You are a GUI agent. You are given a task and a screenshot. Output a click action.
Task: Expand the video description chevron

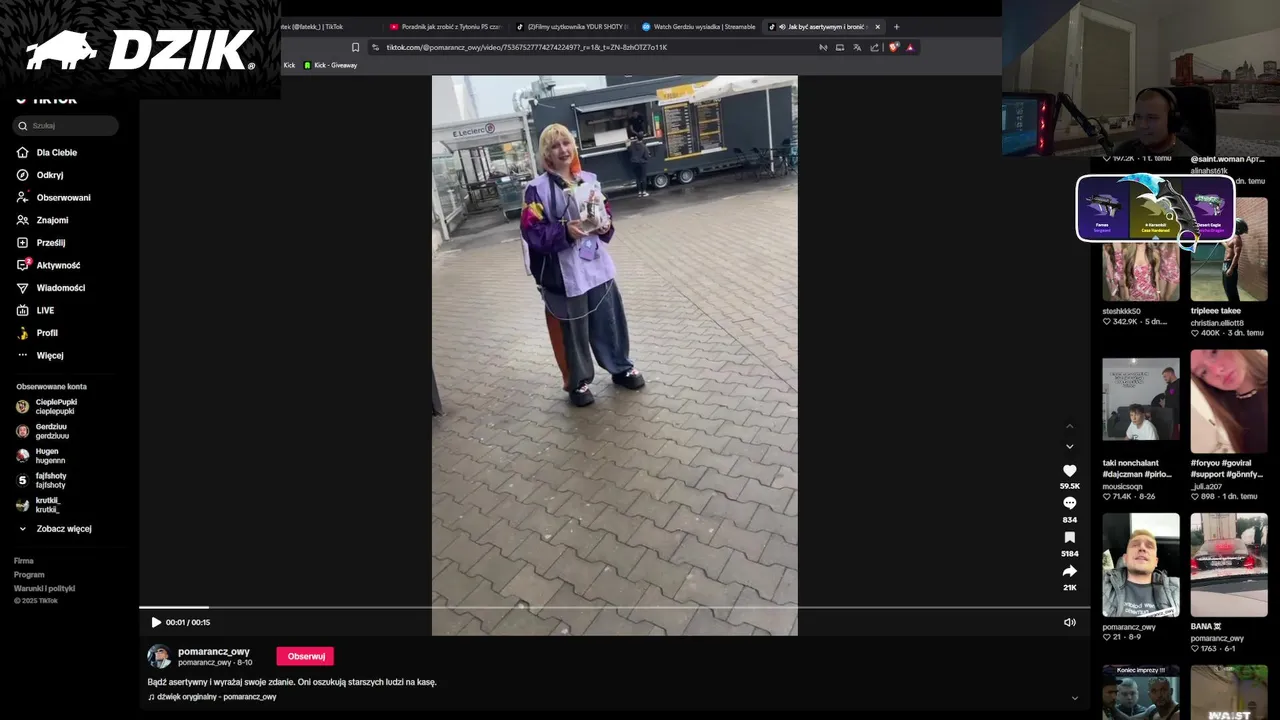tap(1075, 698)
